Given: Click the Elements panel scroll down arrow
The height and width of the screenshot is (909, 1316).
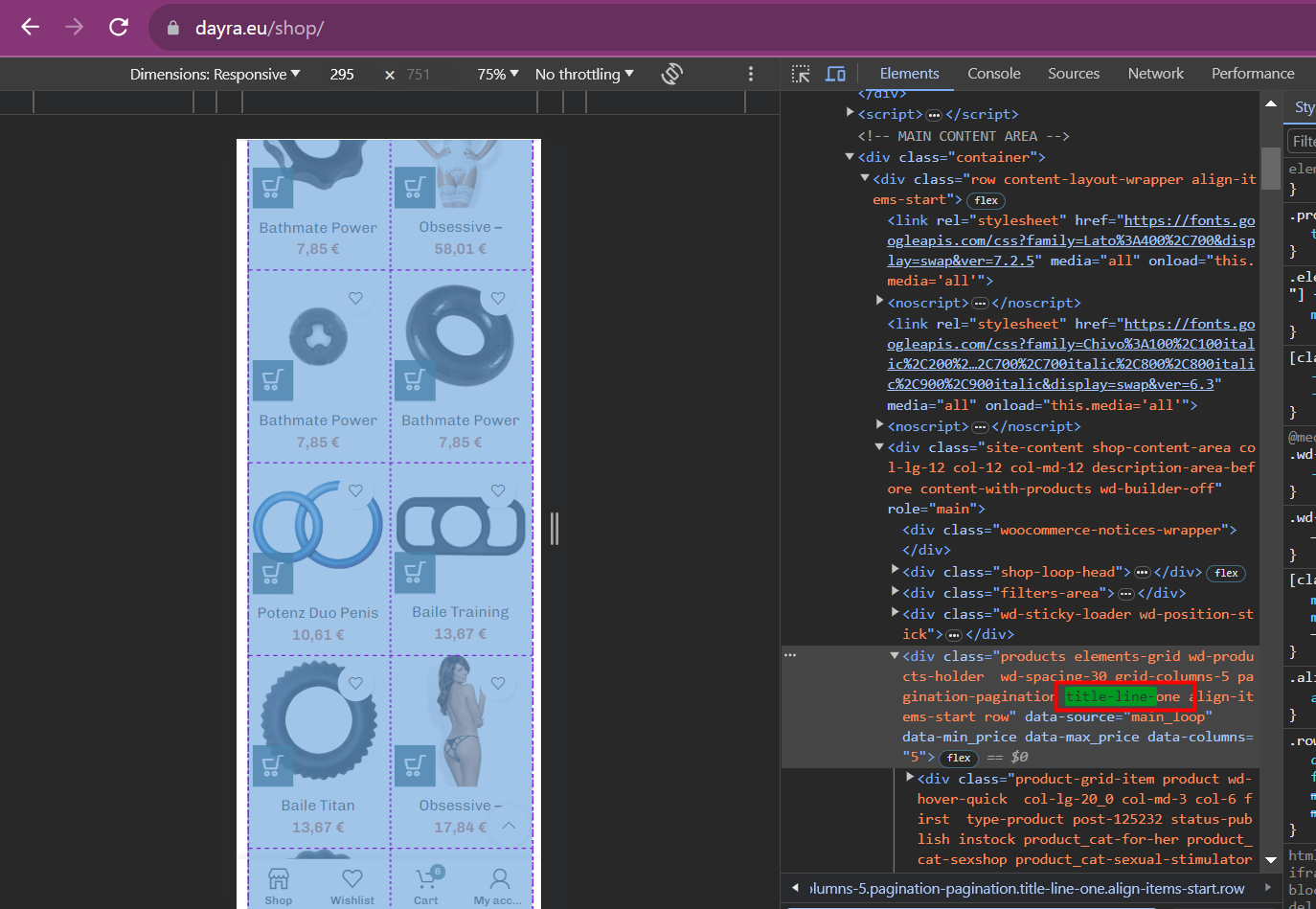Looking at the screenshot, I should [x=1271, y=859].
